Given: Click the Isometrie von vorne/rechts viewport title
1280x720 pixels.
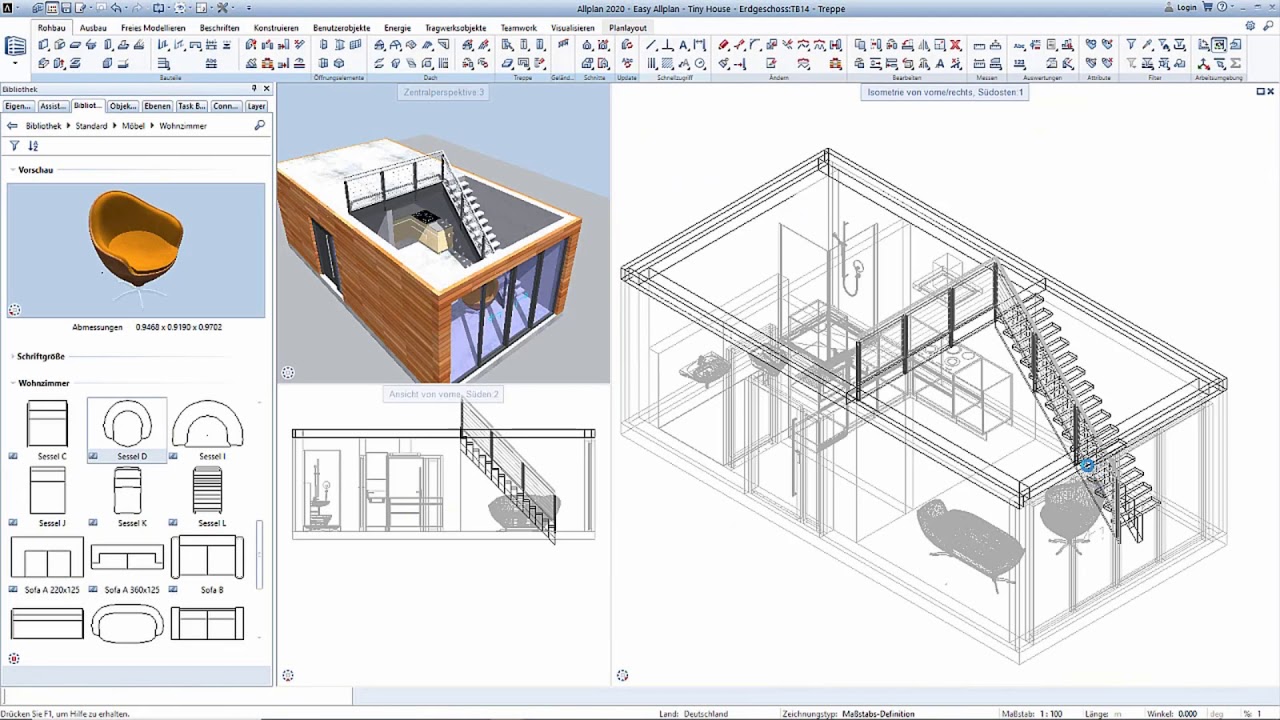Looking at the screenshot, I should (x=945, y=92).
